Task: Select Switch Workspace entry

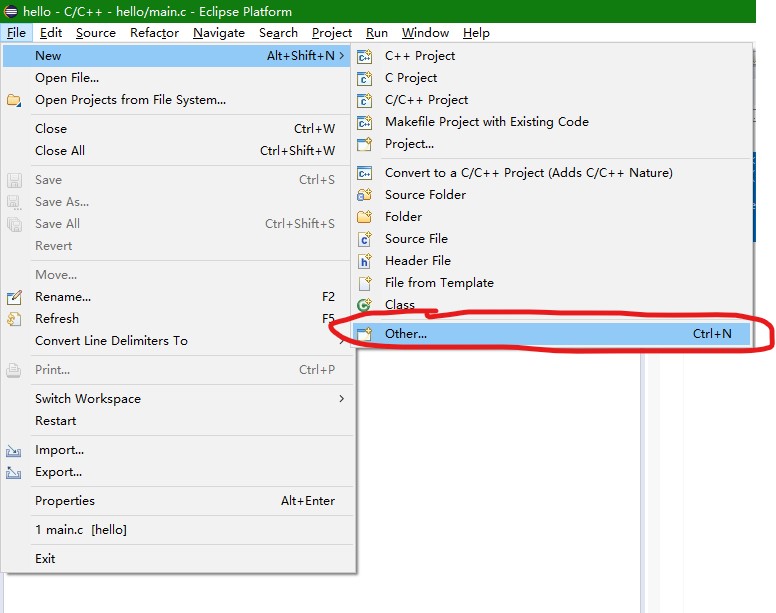Action: [x=178, y=399]
